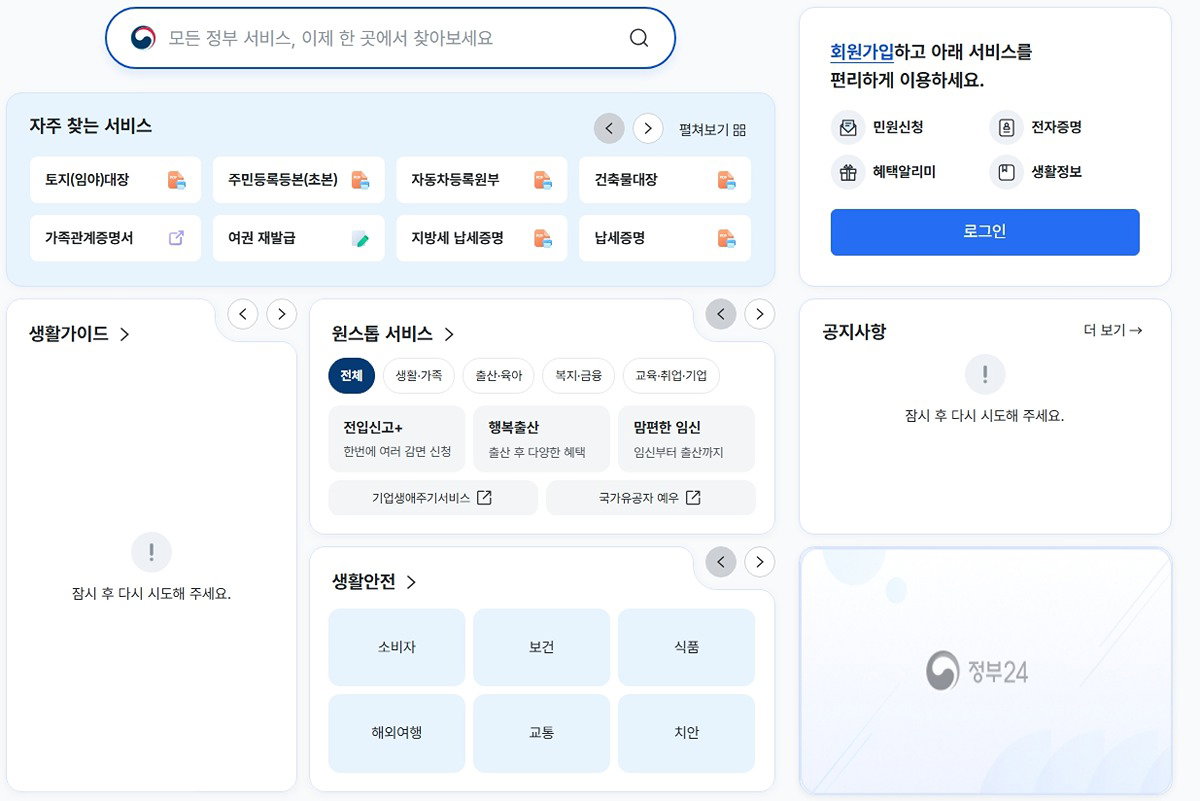The height and width of the screenshot is (801, 1200).
Task: Open the 소비자 safety category
Action: coord(397,647)
